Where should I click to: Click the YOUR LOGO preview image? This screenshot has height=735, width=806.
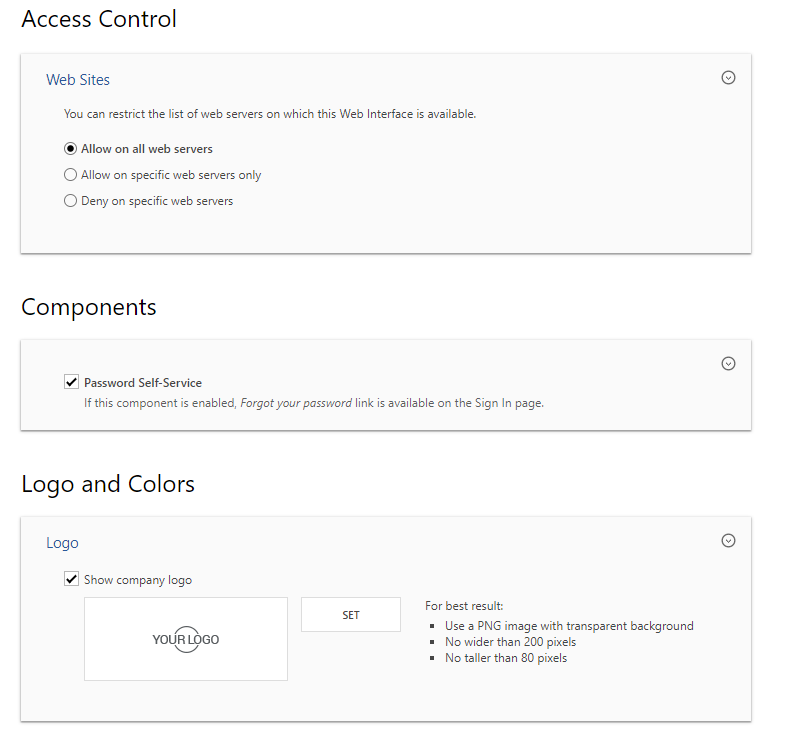186,639
